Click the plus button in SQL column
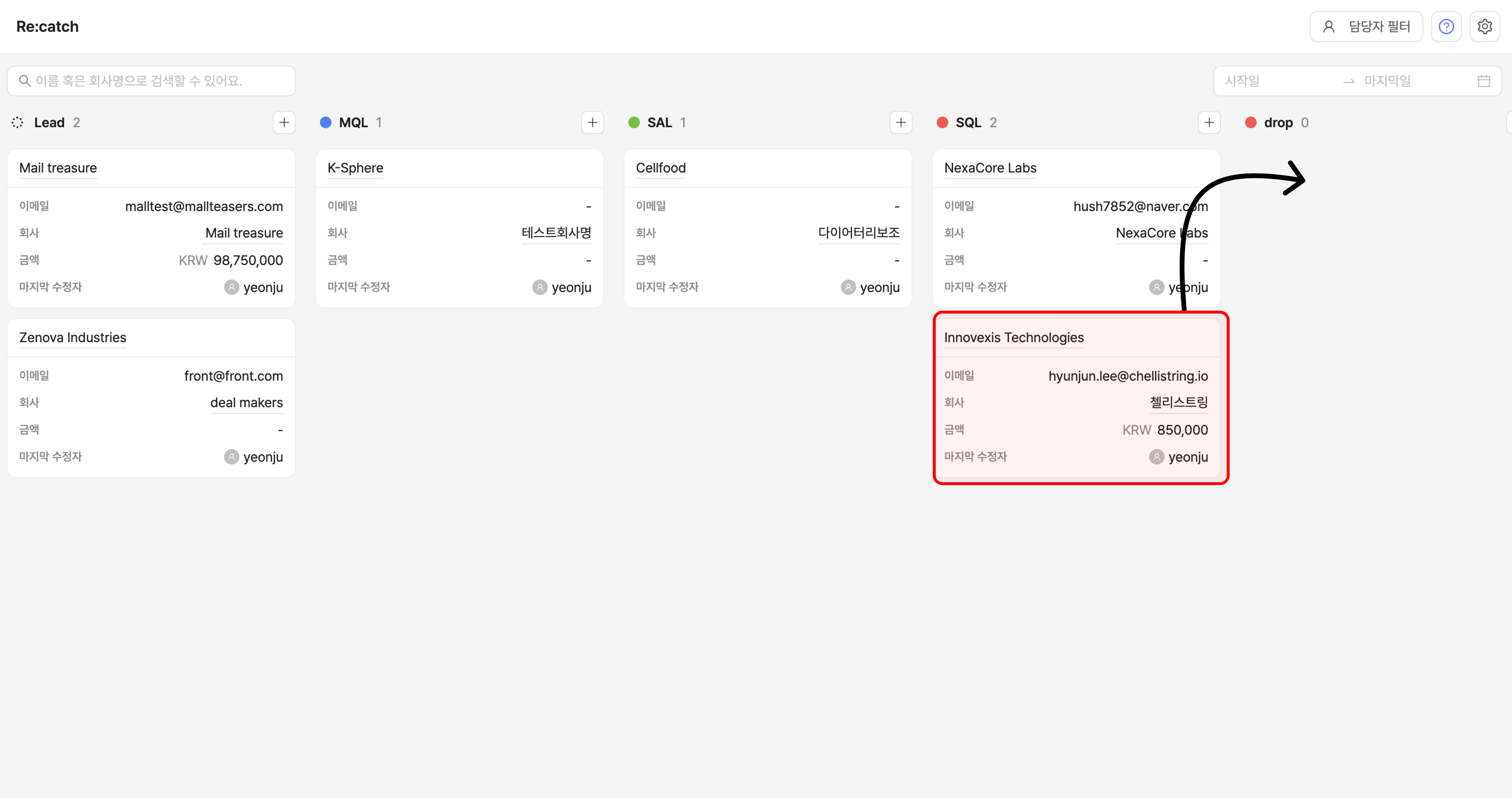 [x=1208, y=122]
